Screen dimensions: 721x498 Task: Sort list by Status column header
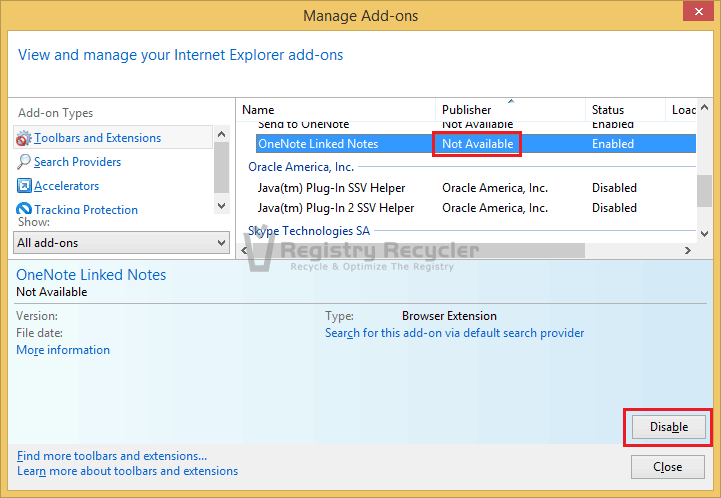(x=625, y=110)
